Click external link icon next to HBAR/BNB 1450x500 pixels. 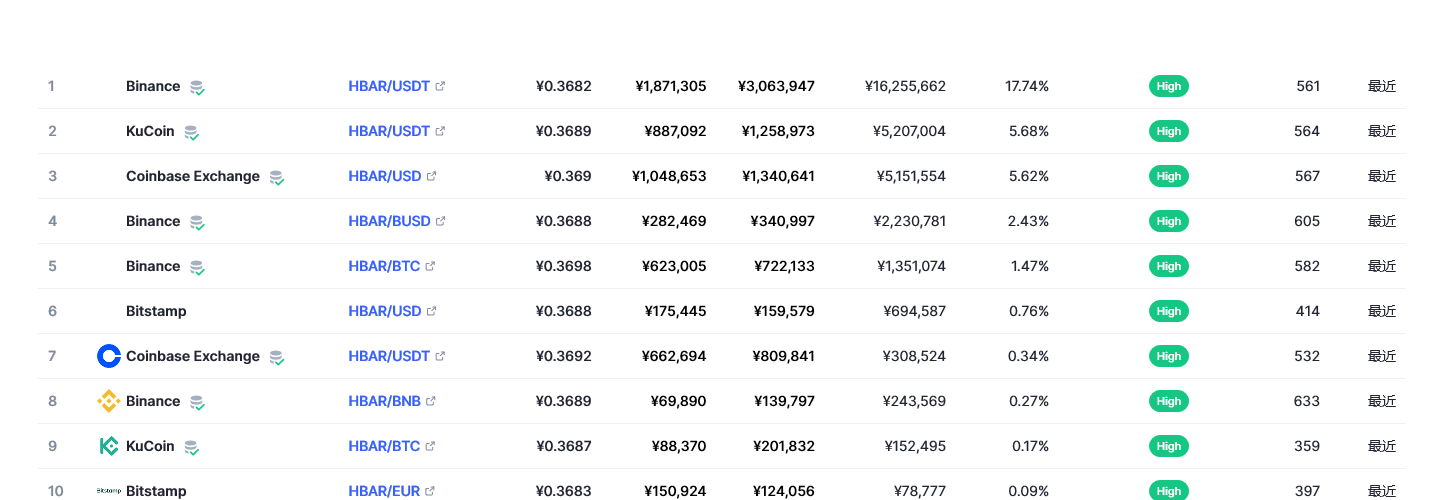(x=431, y=401)
